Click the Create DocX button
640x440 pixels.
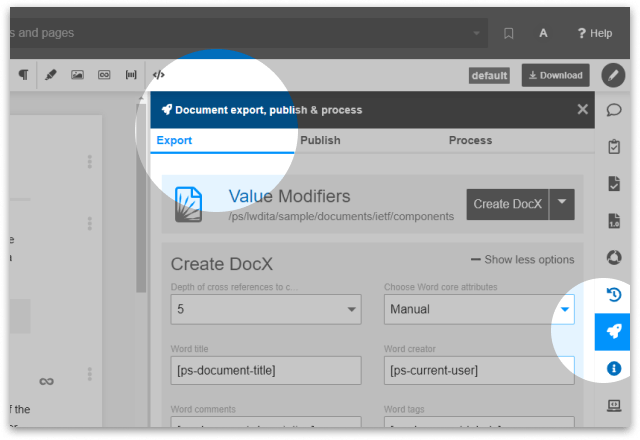[x=505, y=203]
